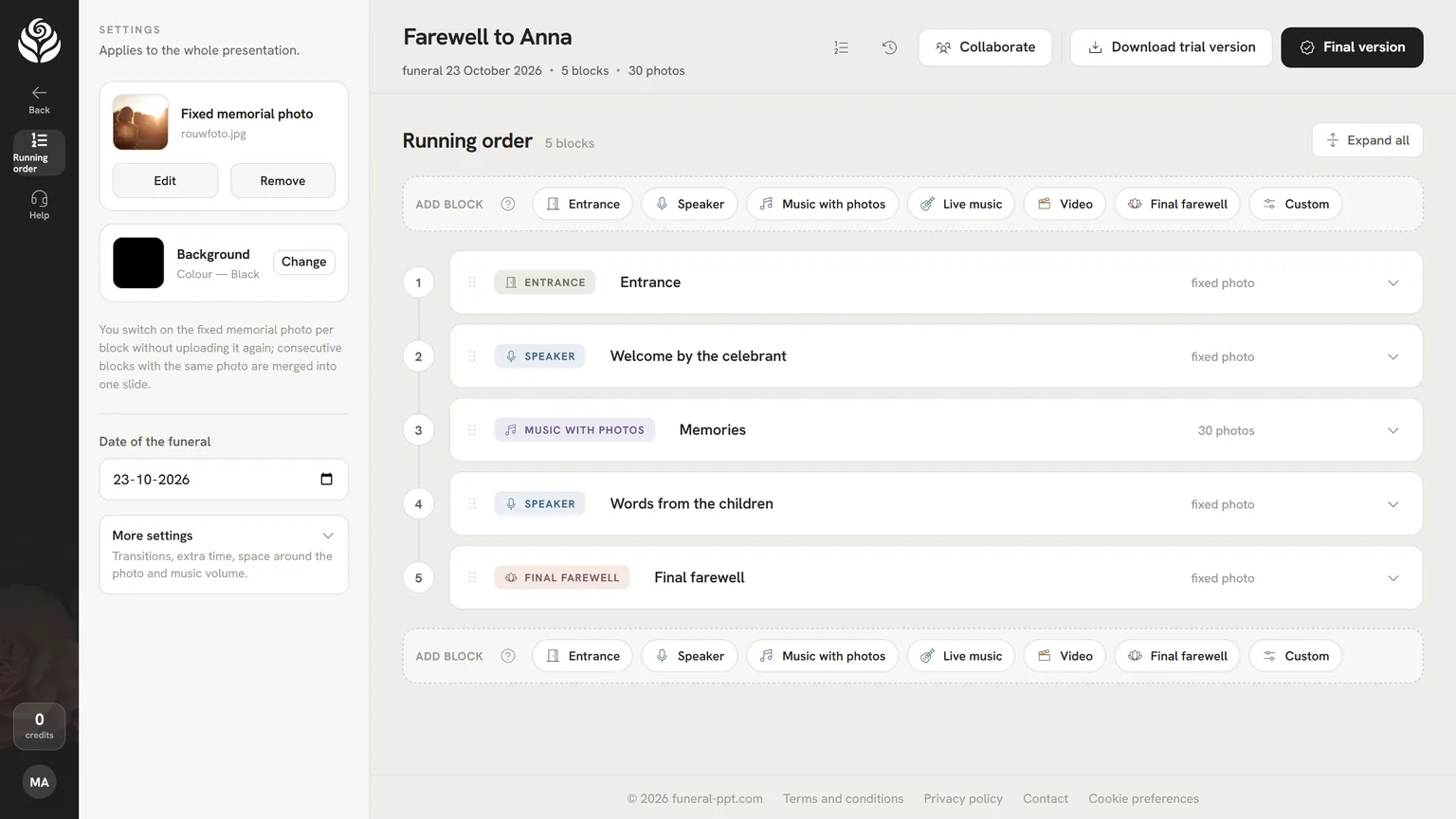This screenshot has height=819, width=1456.
Task: Click the Collaborate button
Action: coord(985,47)
